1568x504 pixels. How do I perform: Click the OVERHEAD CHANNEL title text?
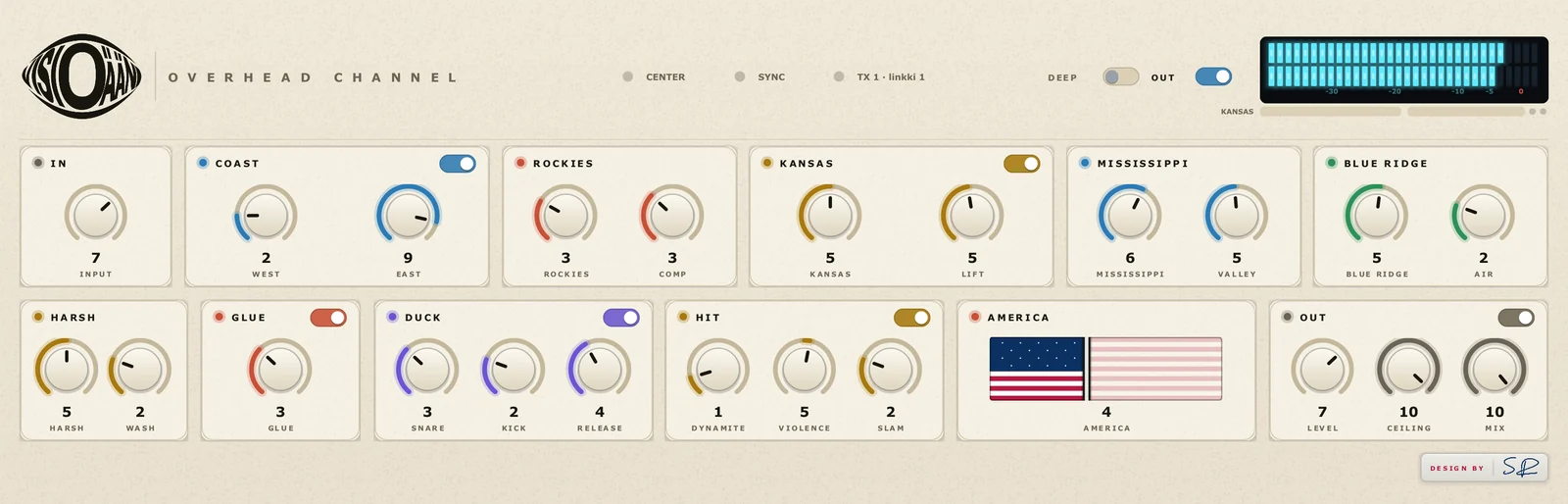click(x=313, y=77)
